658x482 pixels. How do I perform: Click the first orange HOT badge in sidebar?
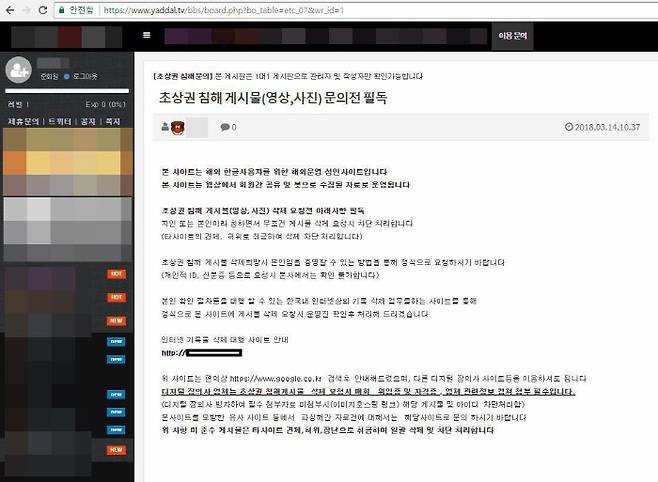coord(116,274)
